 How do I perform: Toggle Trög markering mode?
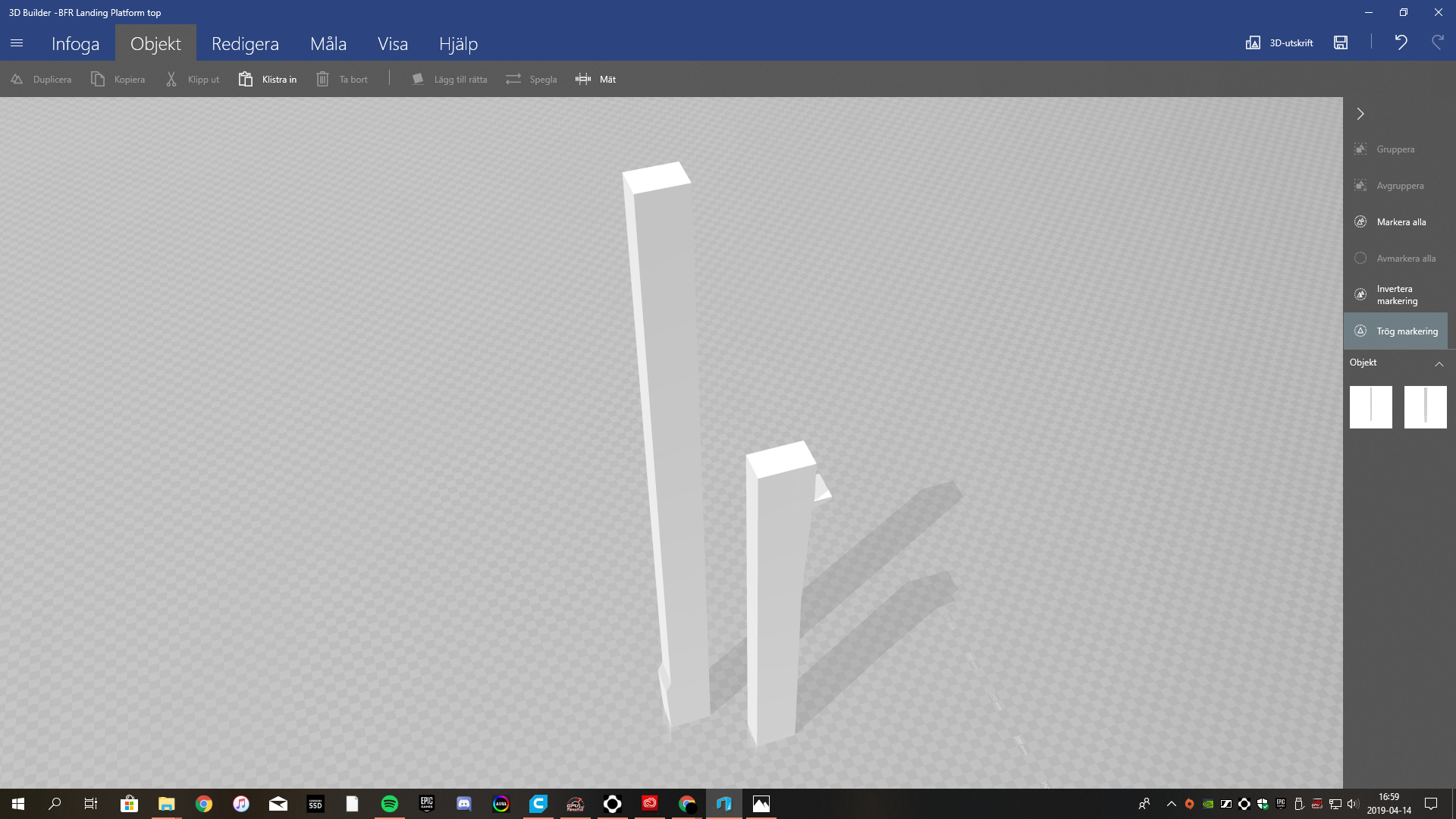[x=1395, y=331]
